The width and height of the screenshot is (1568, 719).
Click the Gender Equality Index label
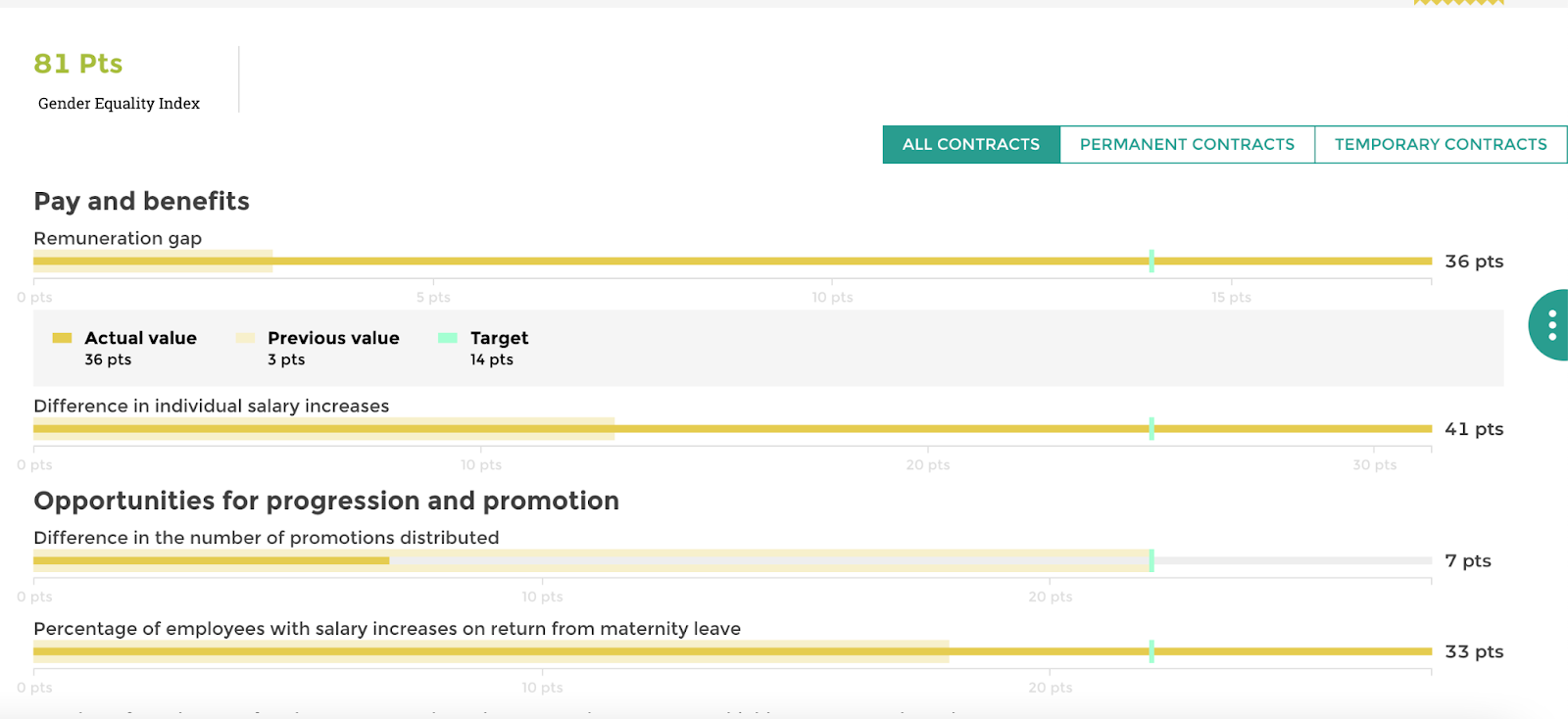(x=119, y=104)
